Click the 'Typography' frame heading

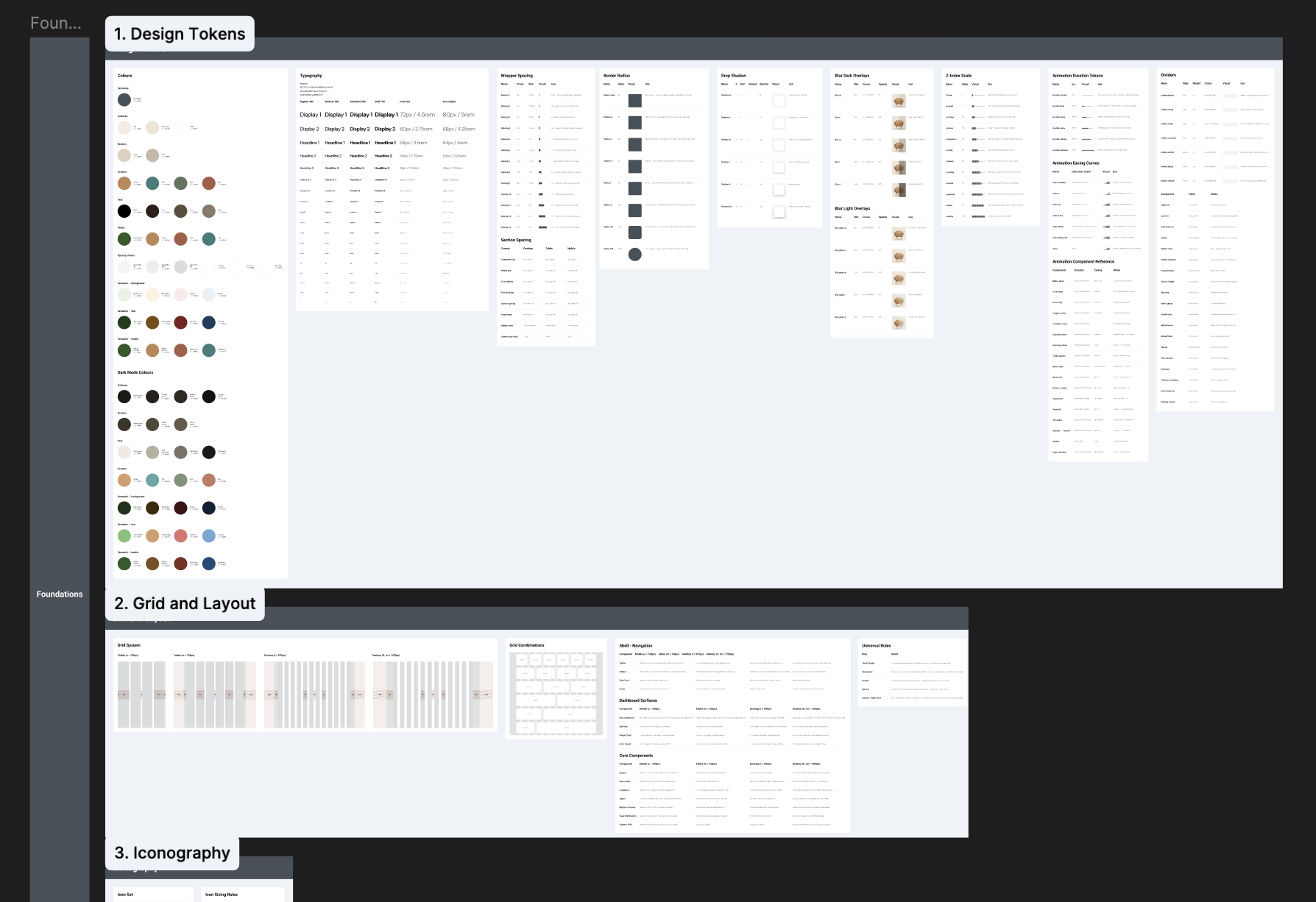311,76
